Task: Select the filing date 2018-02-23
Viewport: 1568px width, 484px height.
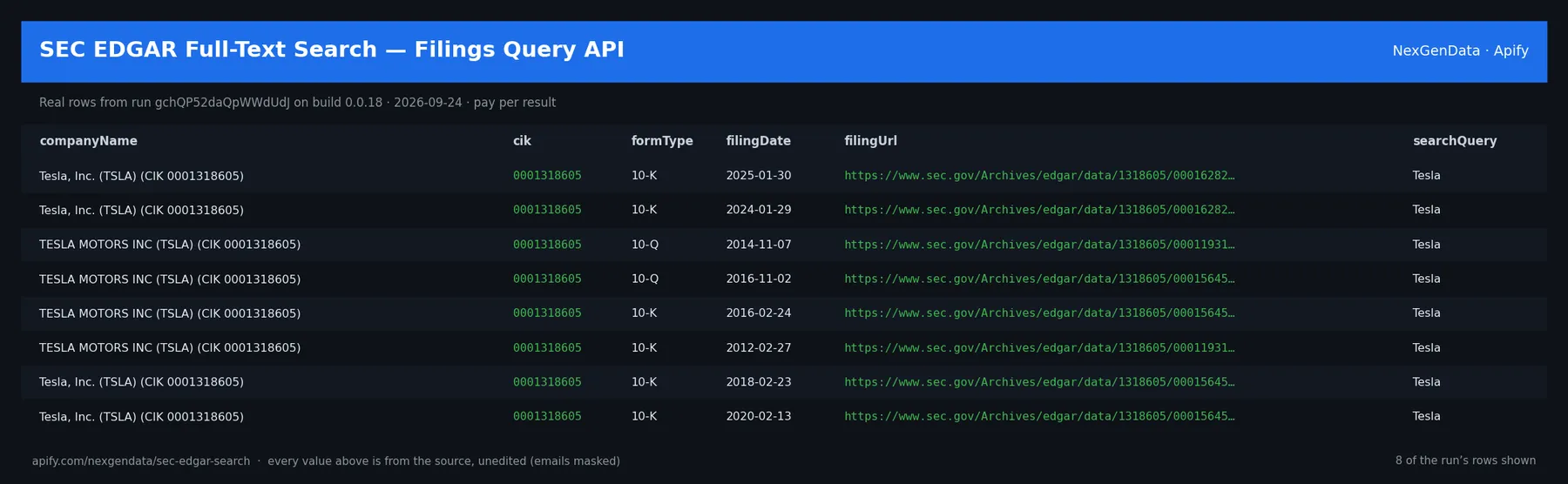Action: pos(759,382)
